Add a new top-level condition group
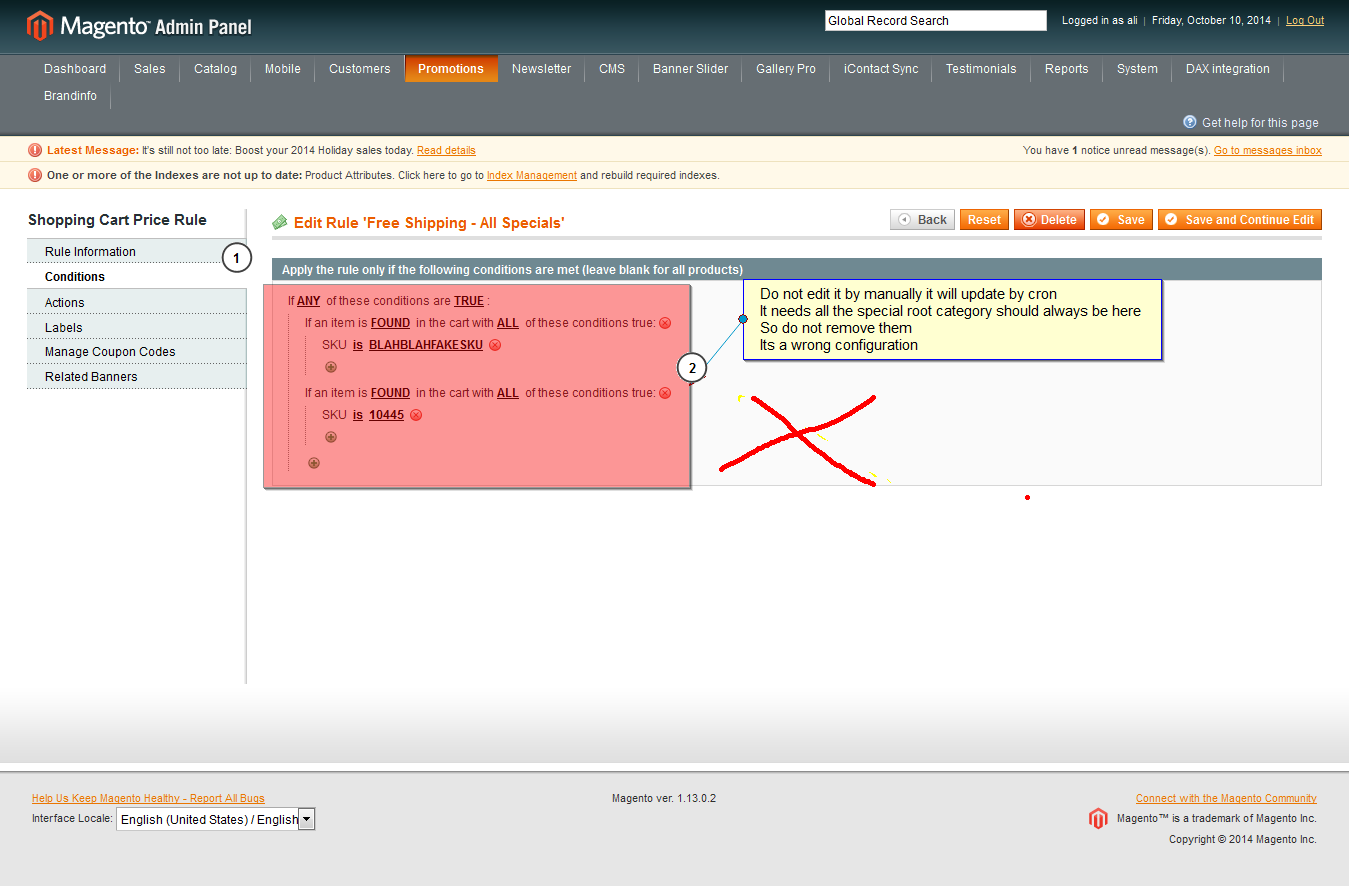Screen dimensions: 1349x886 pyautogui.click(x=314, y=463)
